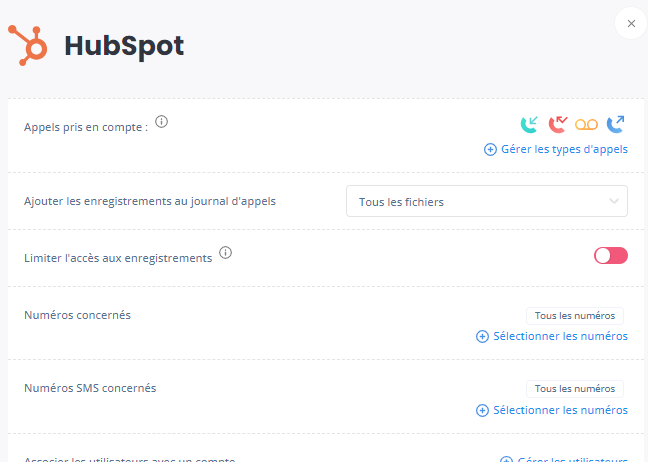Screen dimensions: 648x462
Task: Click the Numéros concernés label
Action: click(77, 315)
